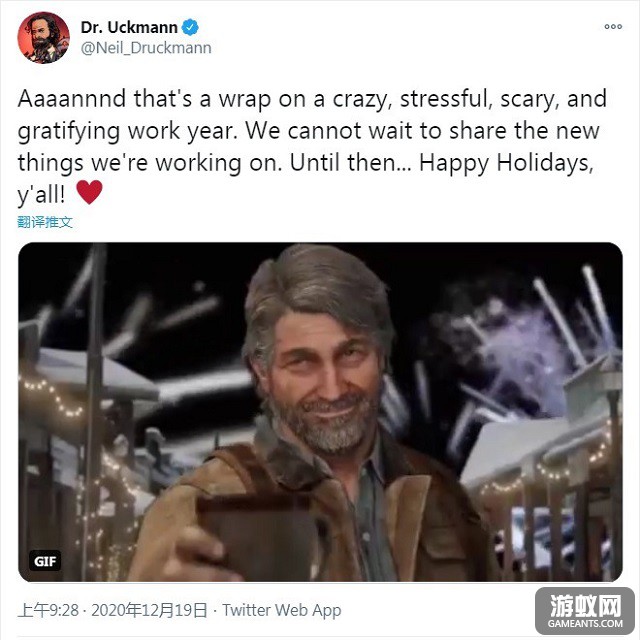Click the Happy Holidays phrase in the tweet

(x=506, y=163)
